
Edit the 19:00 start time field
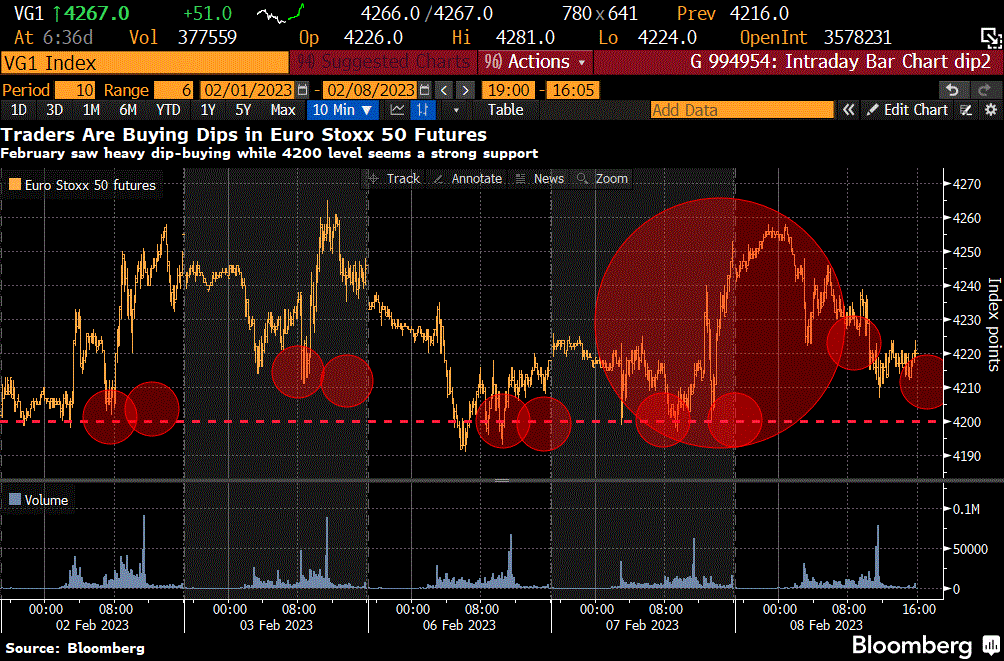point(508,90)
